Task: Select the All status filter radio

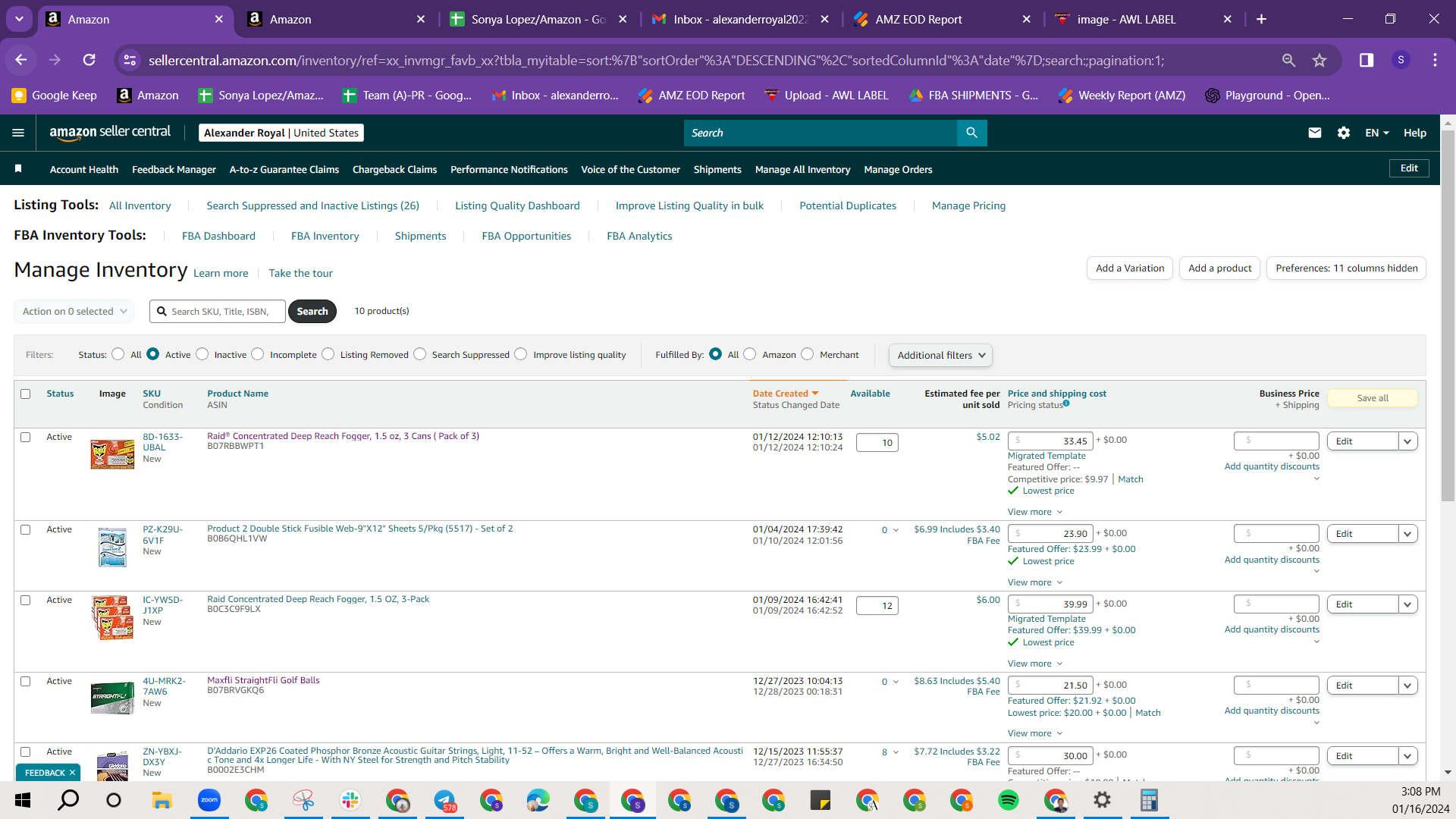Action: (x=118, y=354)
